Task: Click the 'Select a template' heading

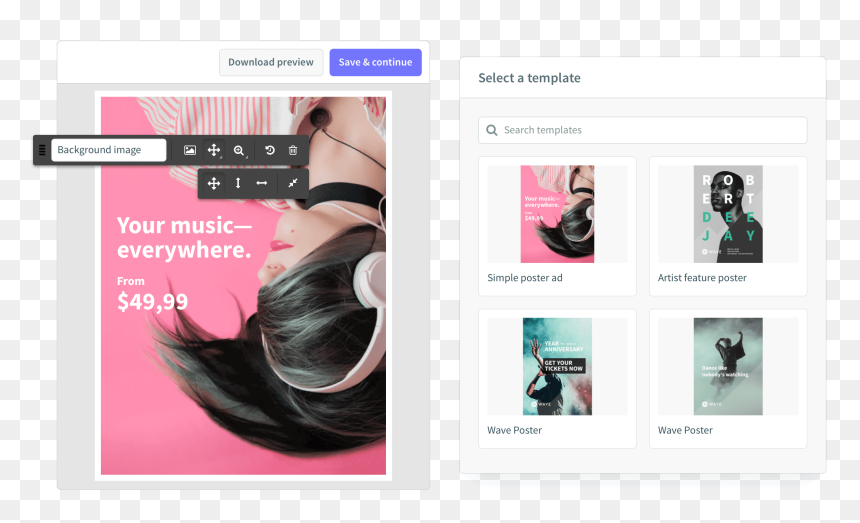Action: pyautogui.click(x=529, y=78)
